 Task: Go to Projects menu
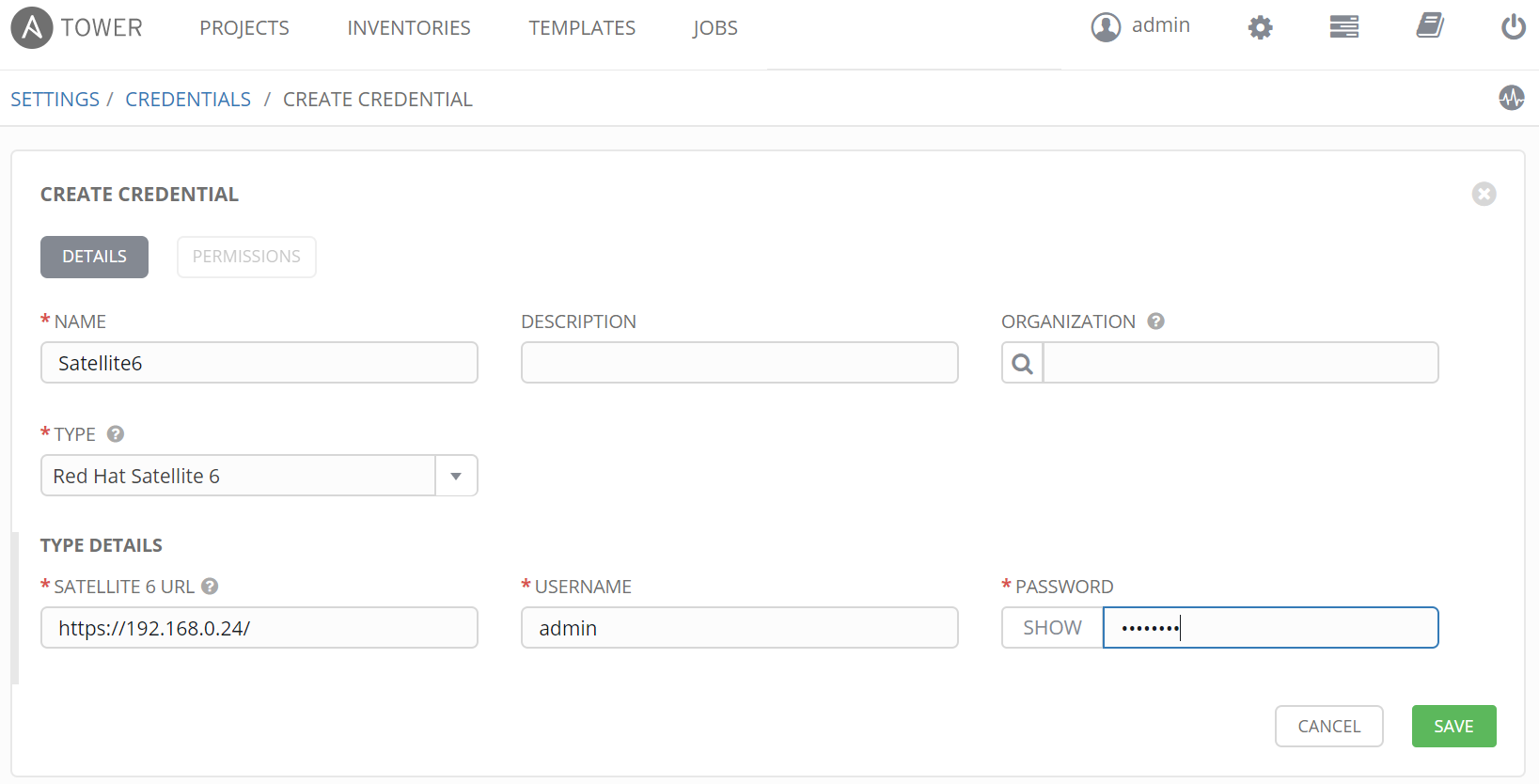(x=244, y=28)
